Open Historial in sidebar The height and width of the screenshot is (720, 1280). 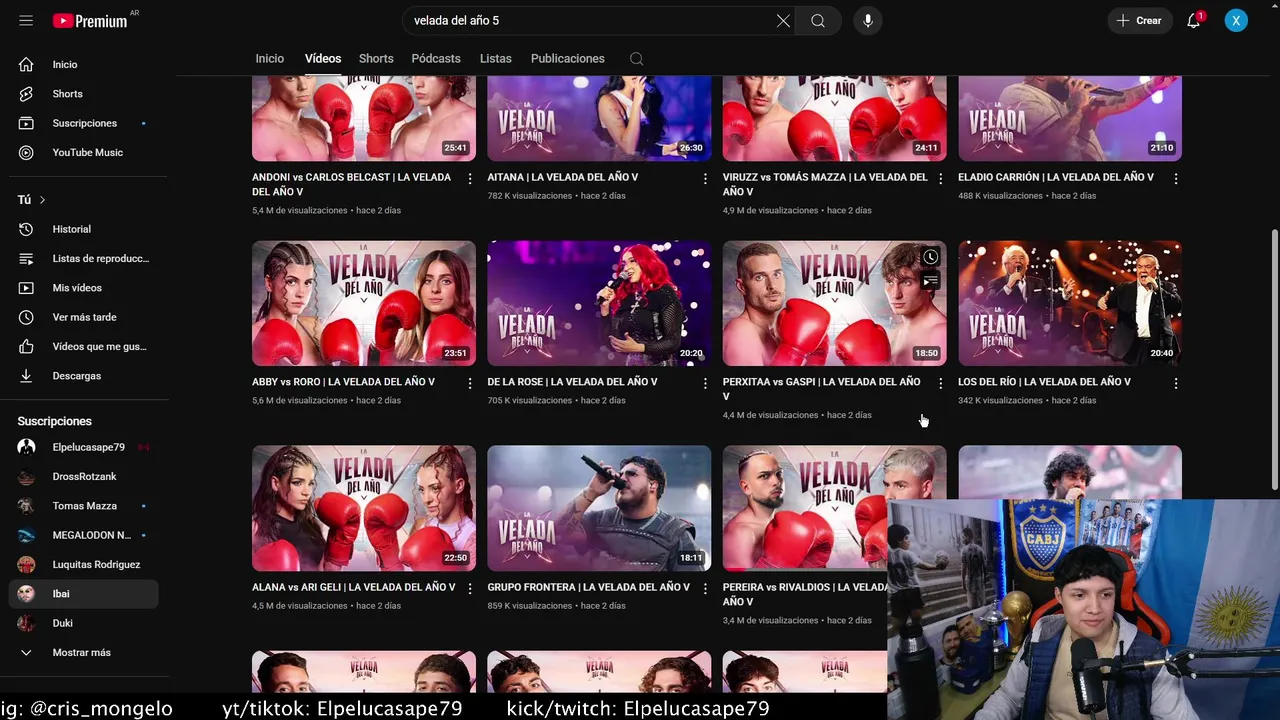(84, 229)
